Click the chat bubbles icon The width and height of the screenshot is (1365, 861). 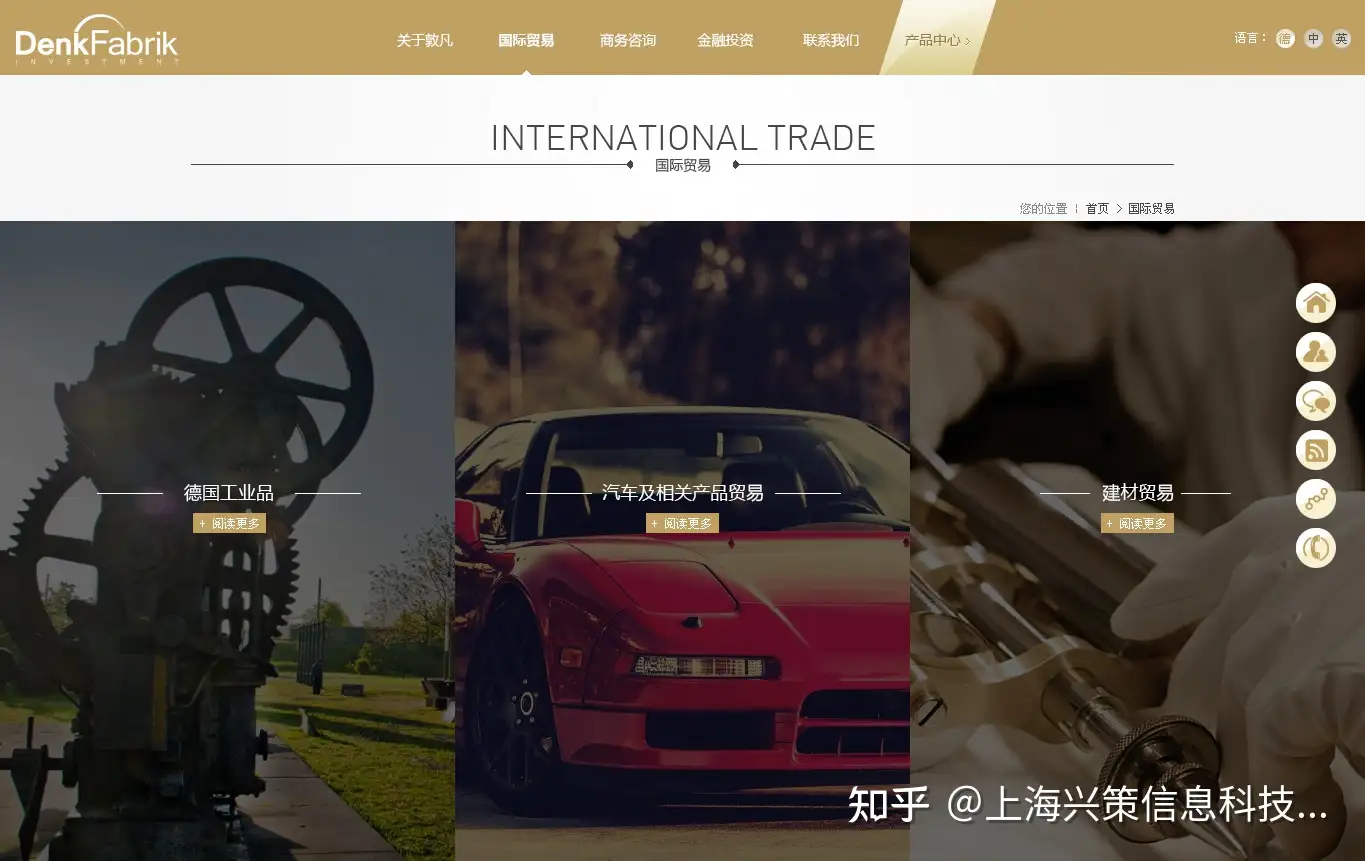[x=1315, y=401]
